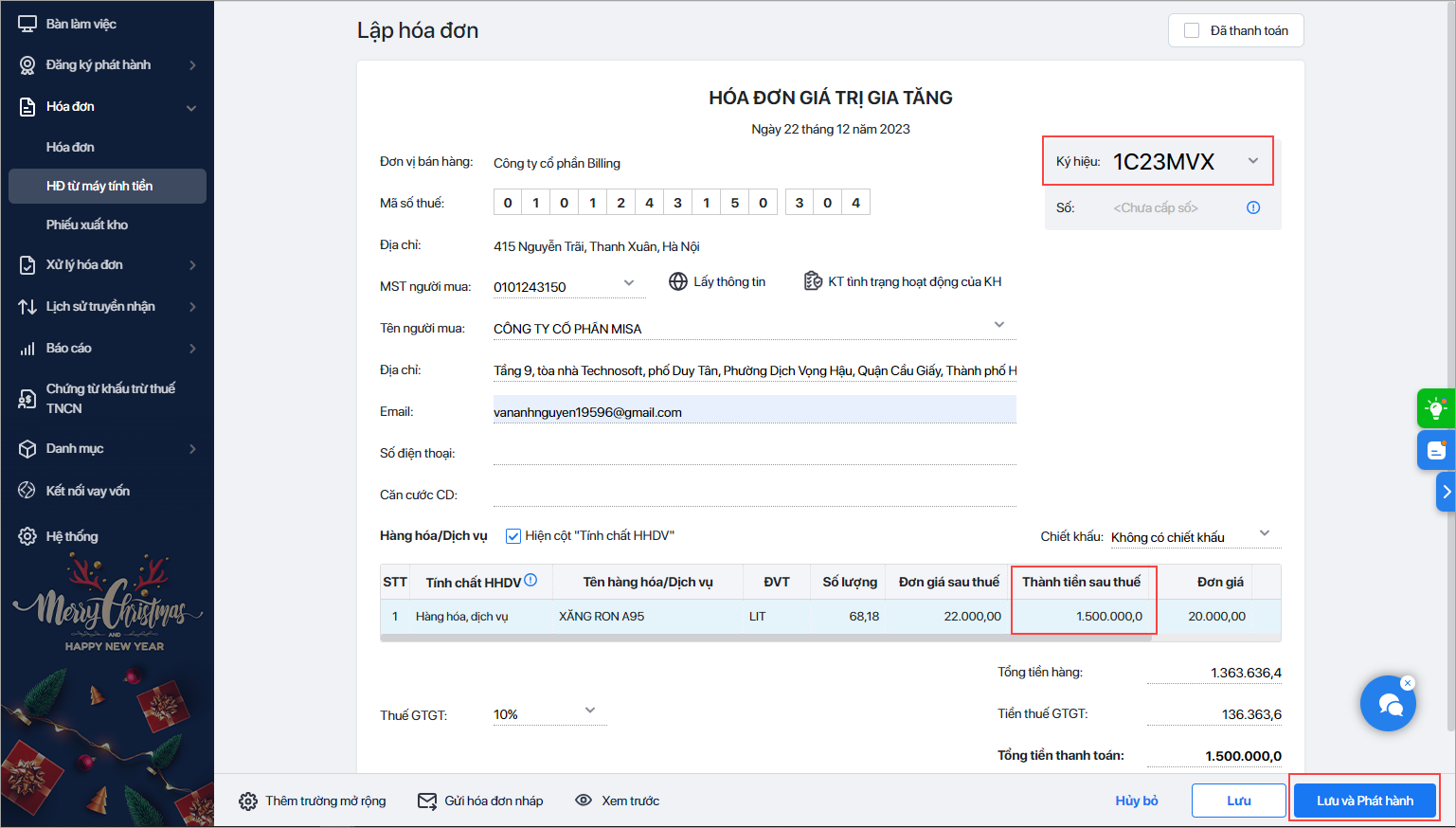Open the blue chat support bubble
This screenshot has height=828, width=1456.
[x=1389, y=703]
